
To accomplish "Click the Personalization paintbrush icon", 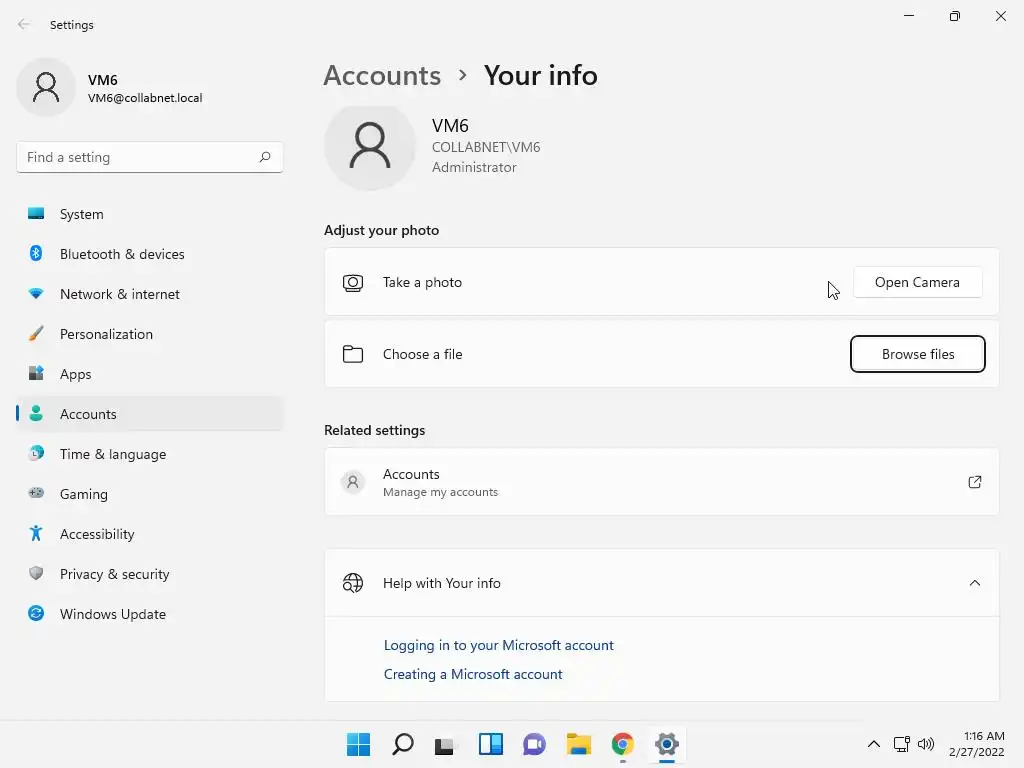I will [x=36, y=334].
